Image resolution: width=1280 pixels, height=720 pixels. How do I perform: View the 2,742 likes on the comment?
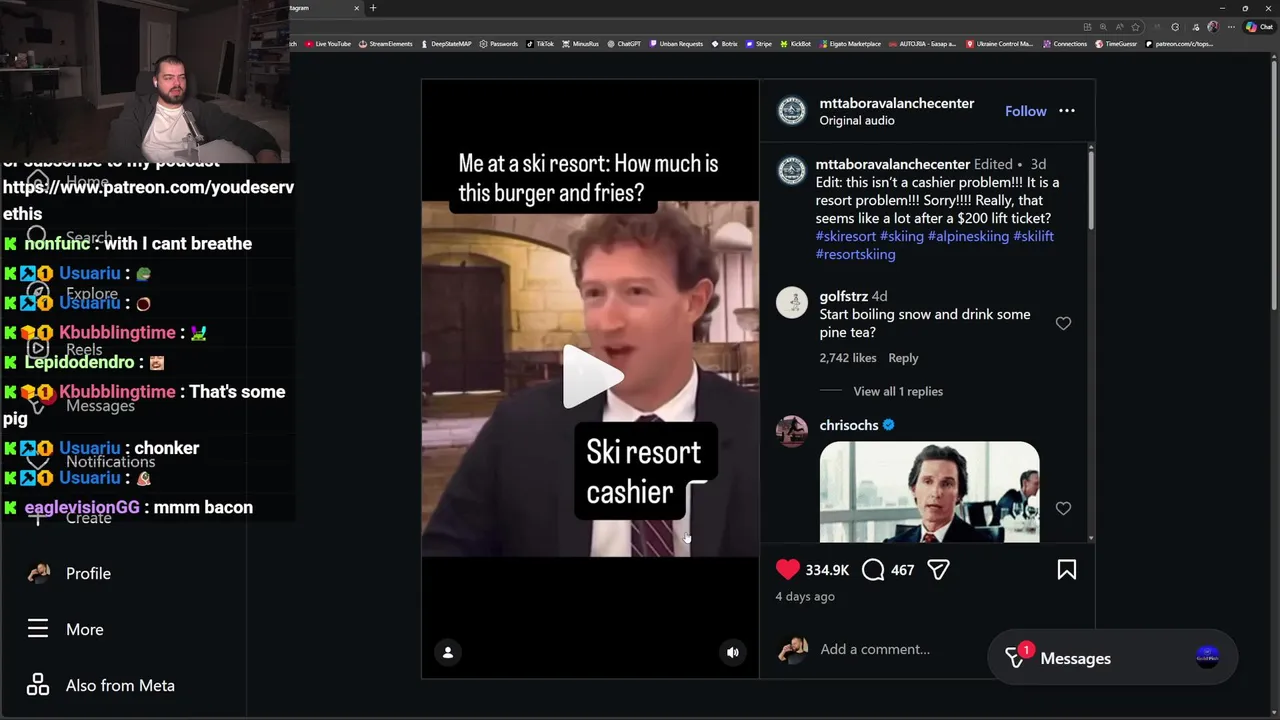coord(848,358)
